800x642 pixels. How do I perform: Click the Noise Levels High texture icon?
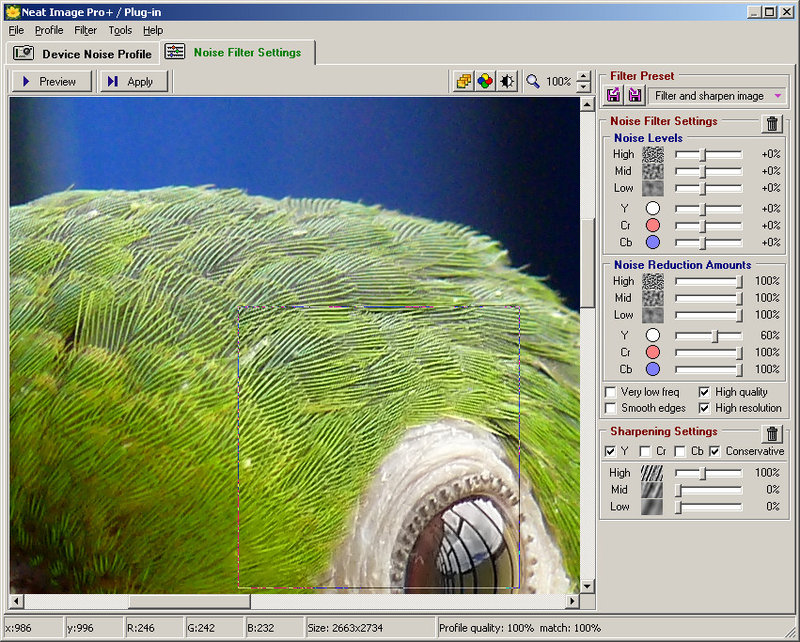pos(653,154)
